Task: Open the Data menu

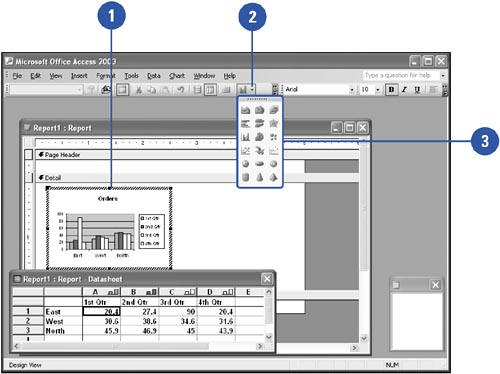Action: [x=154, y=76]
